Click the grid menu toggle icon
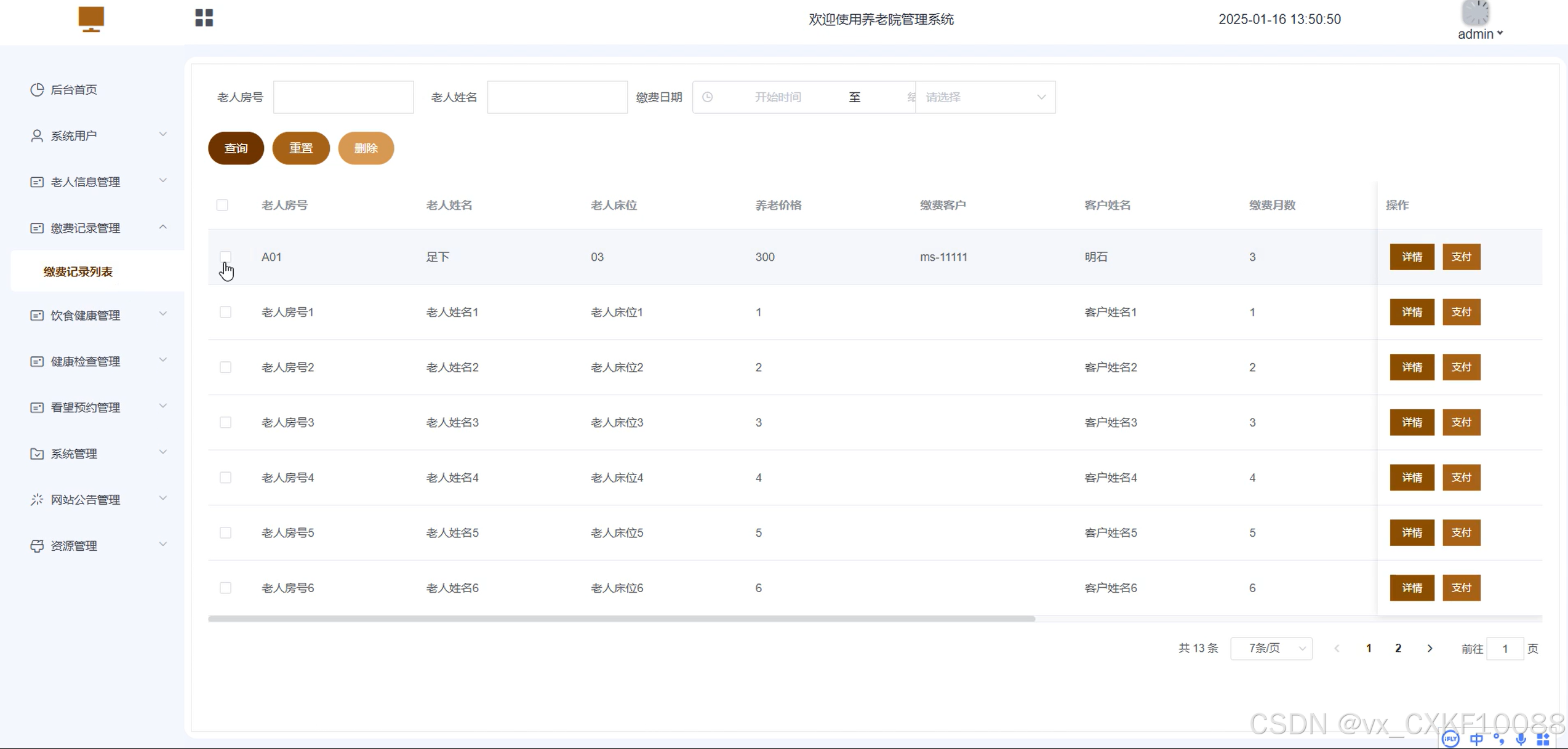Image resolution: width=1568 pixels, height=749 pixels. [204, 18]
